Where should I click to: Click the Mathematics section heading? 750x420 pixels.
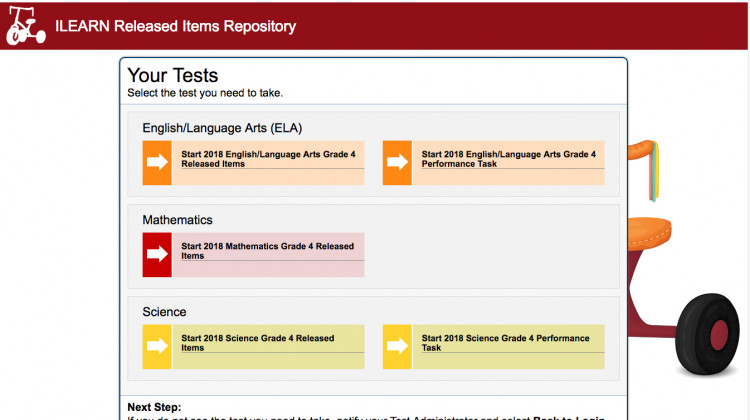[x=177, y=220]
